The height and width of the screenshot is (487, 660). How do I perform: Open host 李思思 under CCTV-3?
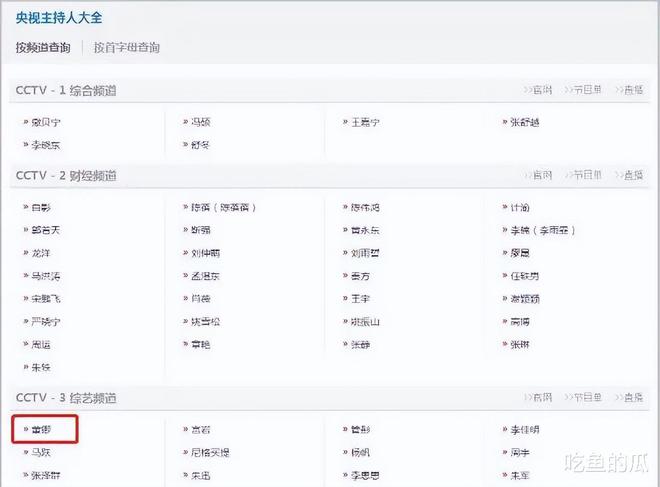[x=365, y=476]
